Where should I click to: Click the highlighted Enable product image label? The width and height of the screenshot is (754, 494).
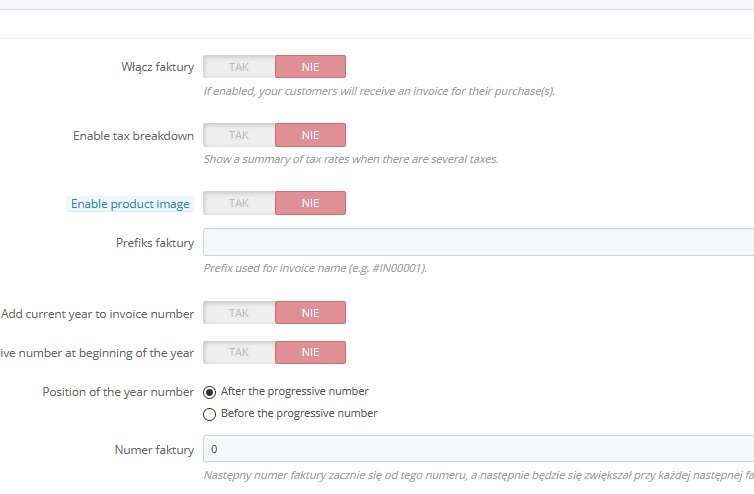pos(129,204)
